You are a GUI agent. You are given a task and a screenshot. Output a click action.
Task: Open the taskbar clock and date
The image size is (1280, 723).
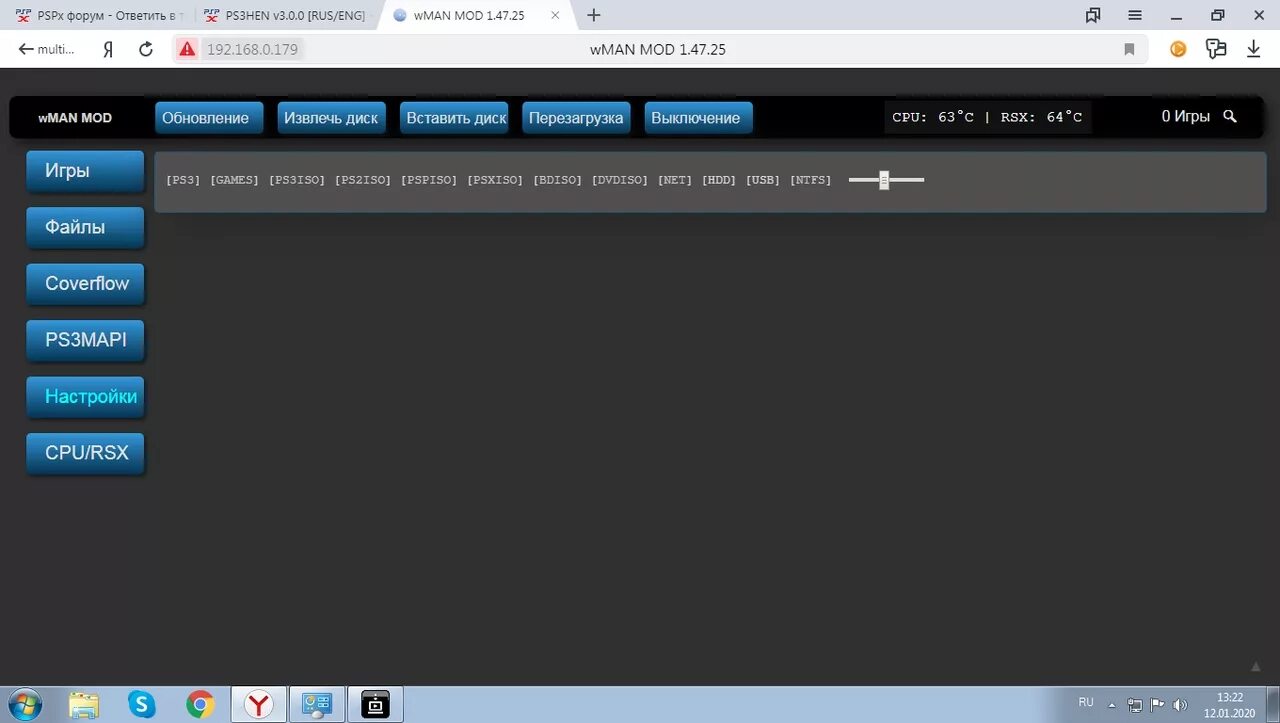(1230, 705)
